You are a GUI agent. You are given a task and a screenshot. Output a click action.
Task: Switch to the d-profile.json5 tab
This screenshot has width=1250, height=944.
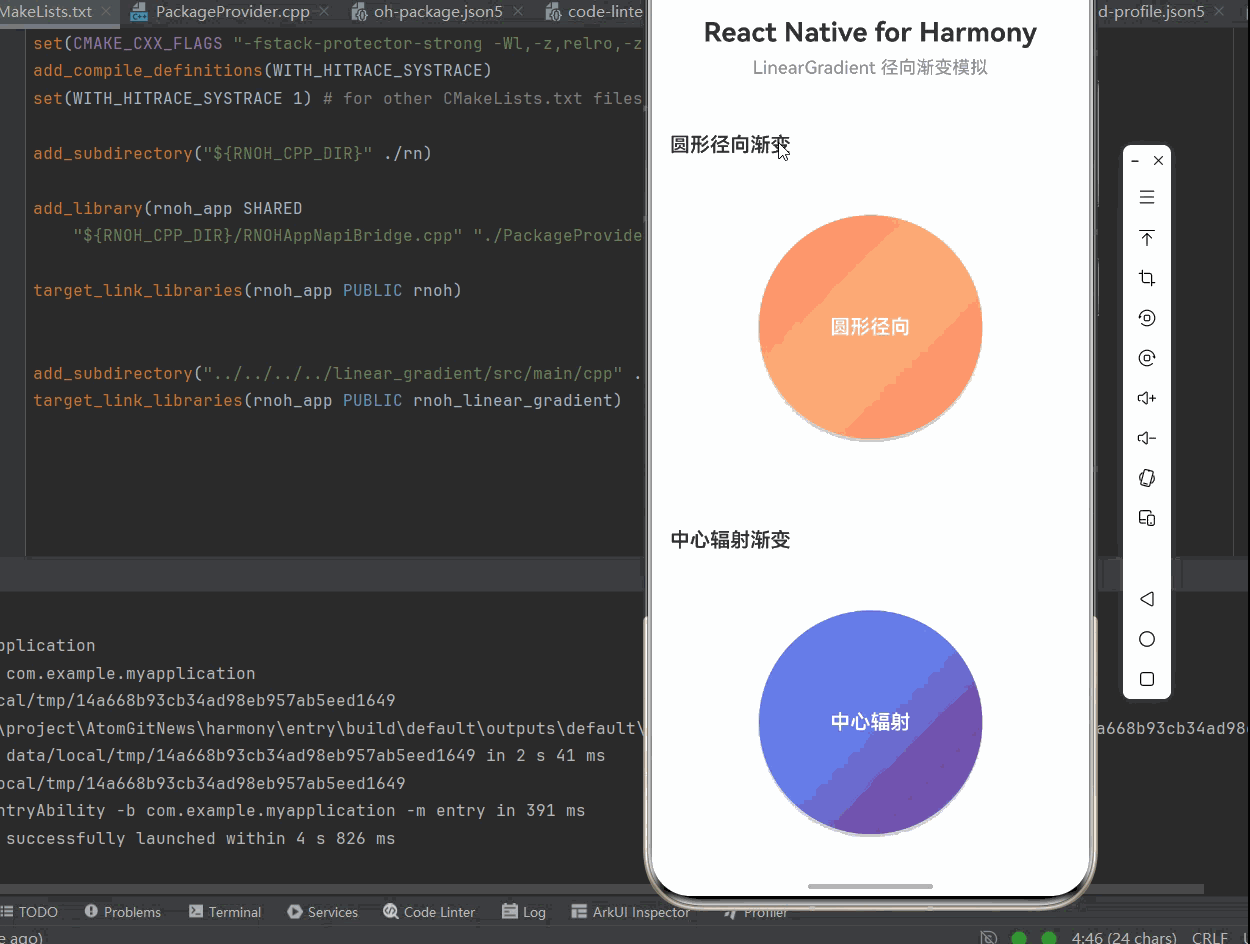(x=1150, y=12)
